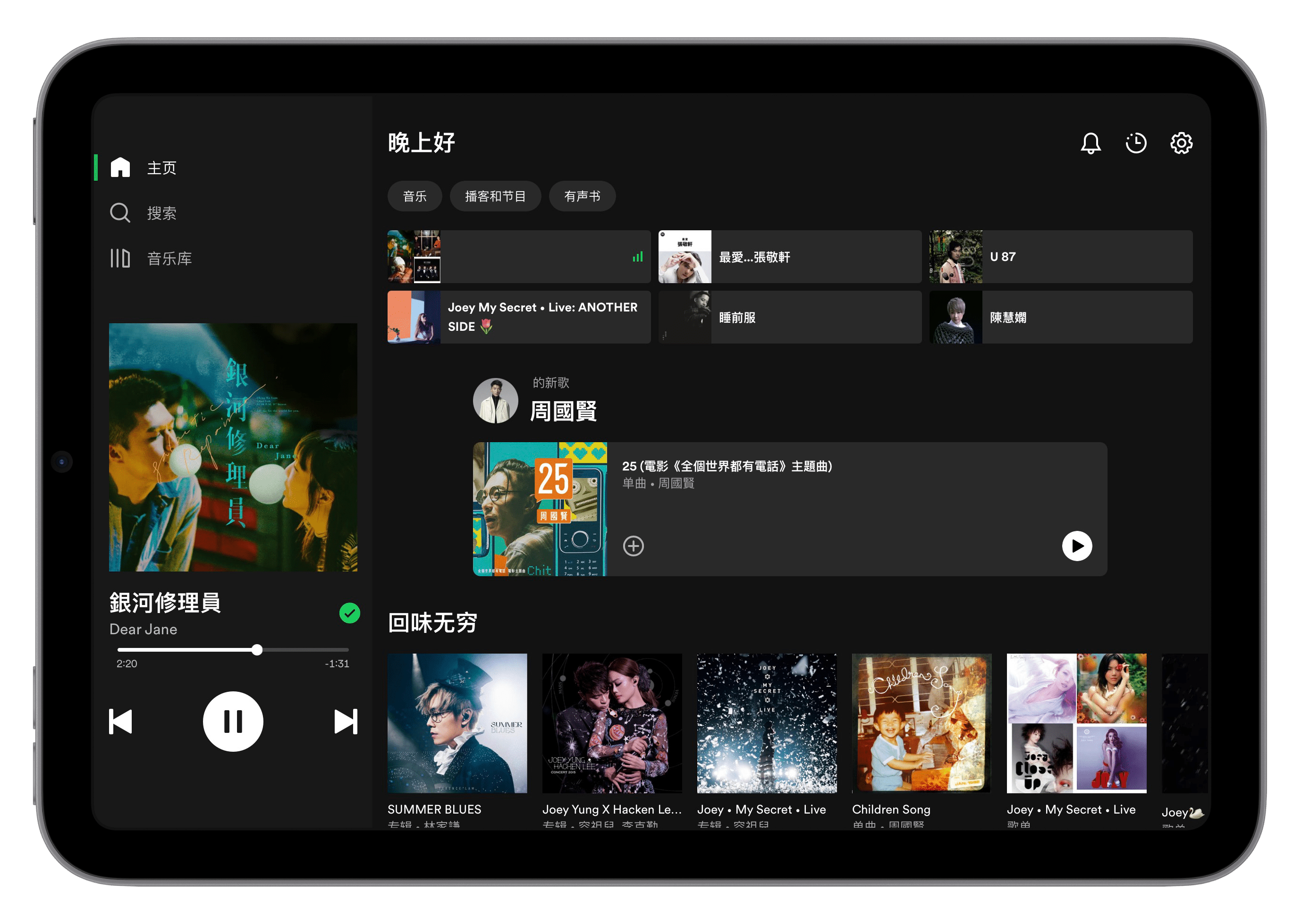Play the 25 single by 周國賢
The height and width of the screenshot is (924, 1302).
click(x=1077, y=546)
